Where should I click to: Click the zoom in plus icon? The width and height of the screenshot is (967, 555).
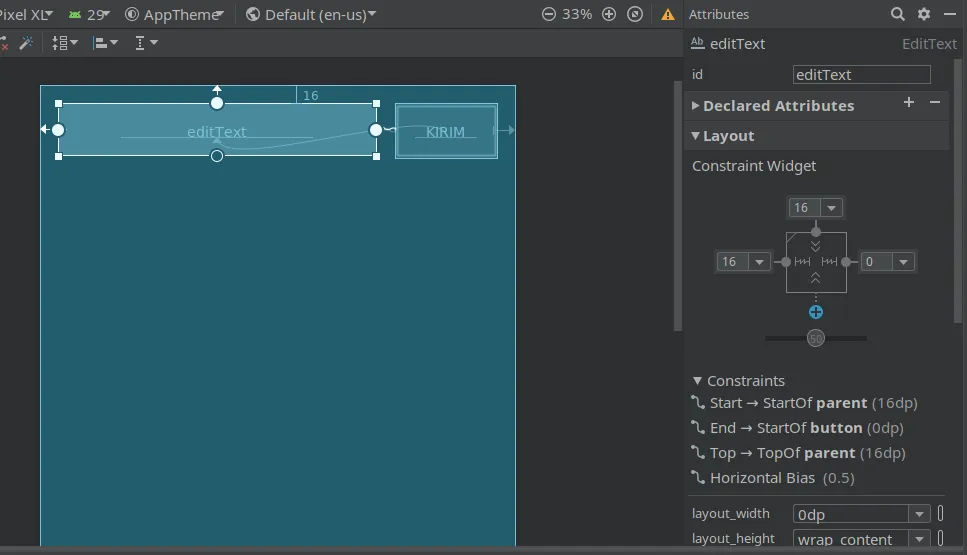[x=609, y=14]
